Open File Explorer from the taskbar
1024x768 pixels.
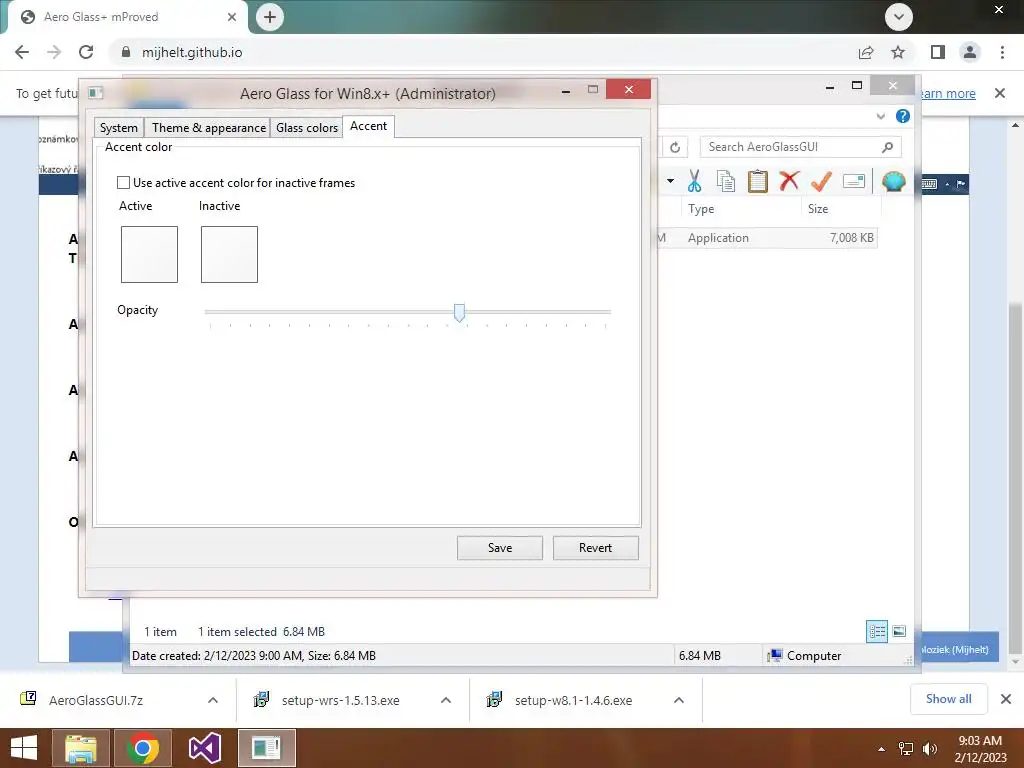[80, 748]
